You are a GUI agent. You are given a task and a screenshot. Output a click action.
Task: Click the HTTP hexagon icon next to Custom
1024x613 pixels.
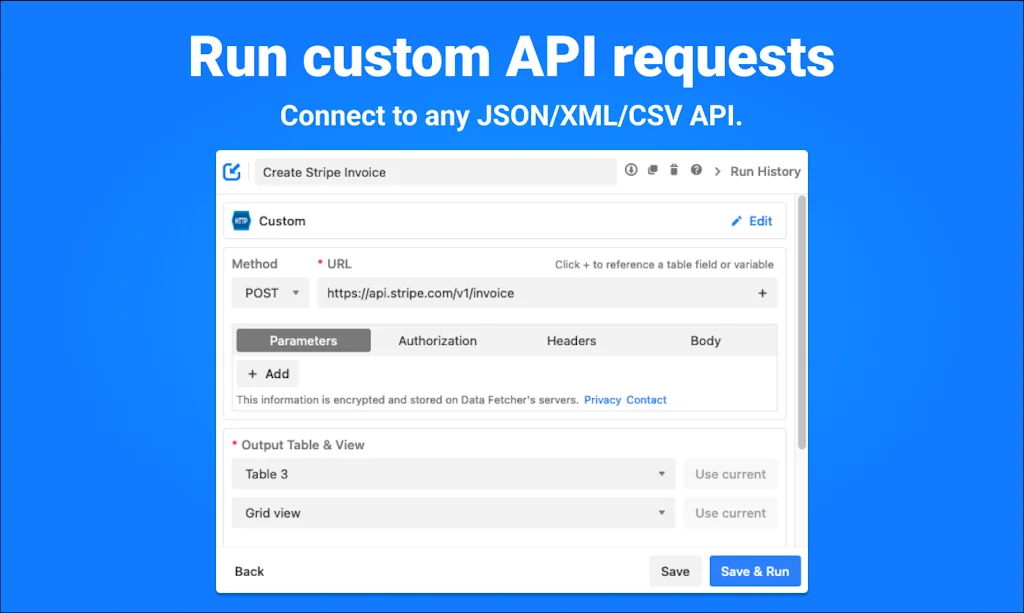tap(241, 220)
